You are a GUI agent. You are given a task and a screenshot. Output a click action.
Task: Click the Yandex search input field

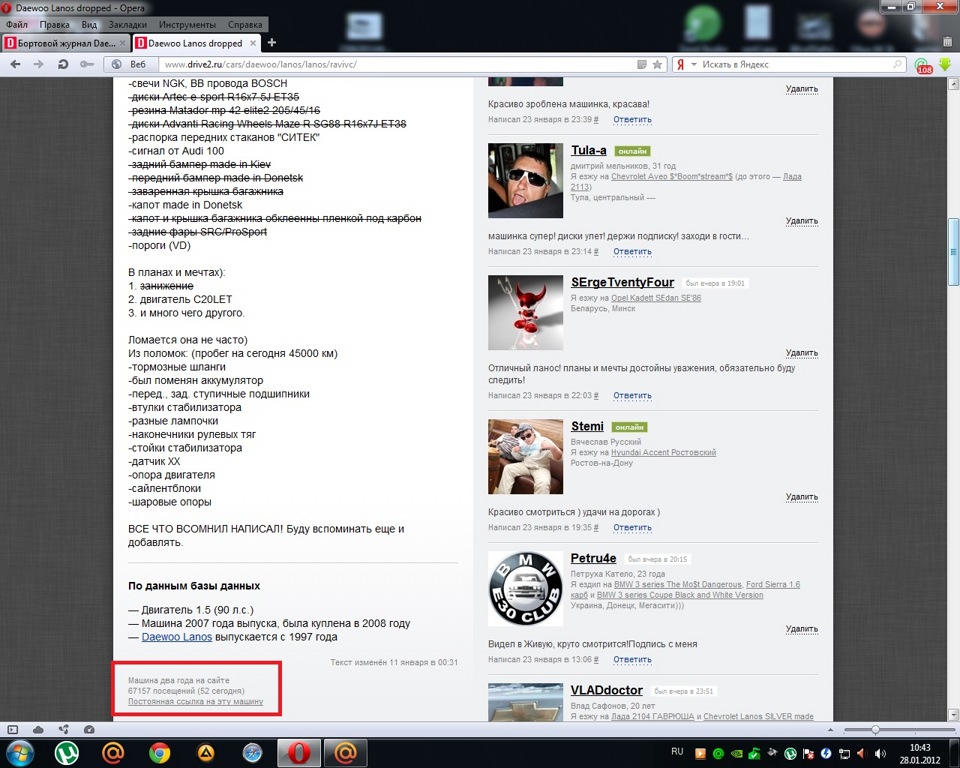coord(796,64)
